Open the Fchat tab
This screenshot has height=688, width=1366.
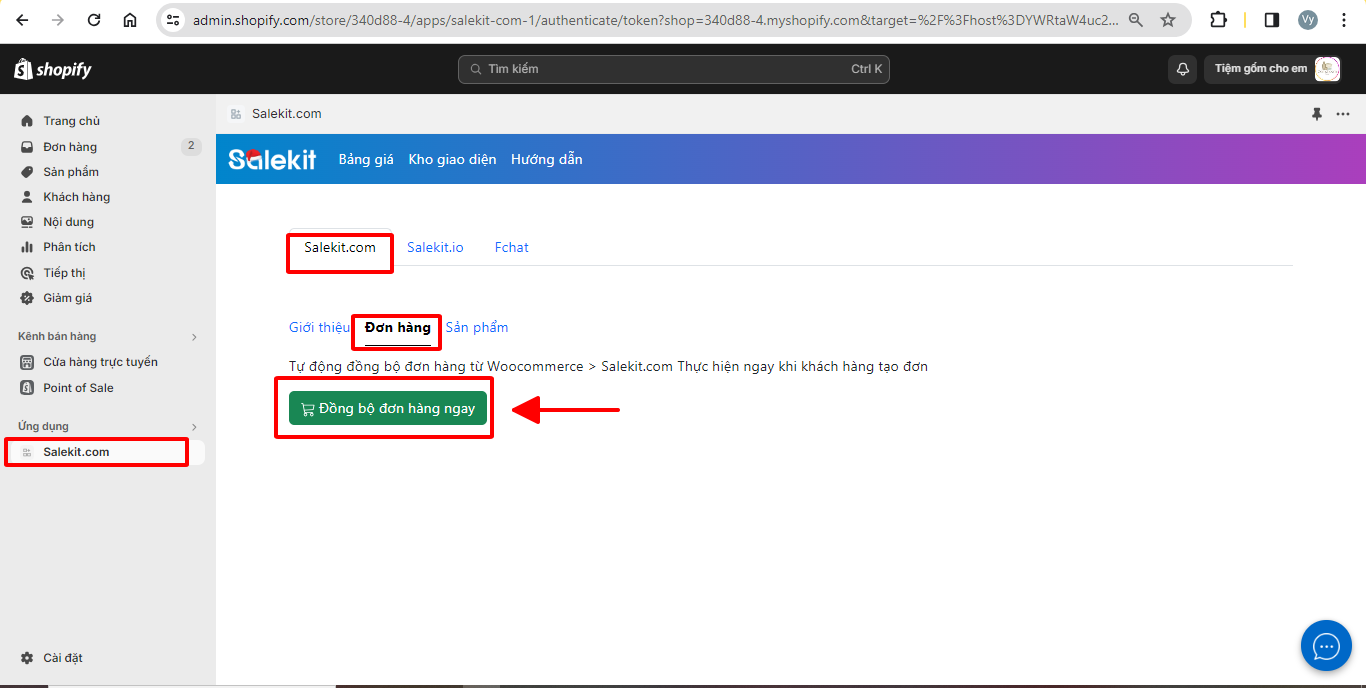(511, 247)
